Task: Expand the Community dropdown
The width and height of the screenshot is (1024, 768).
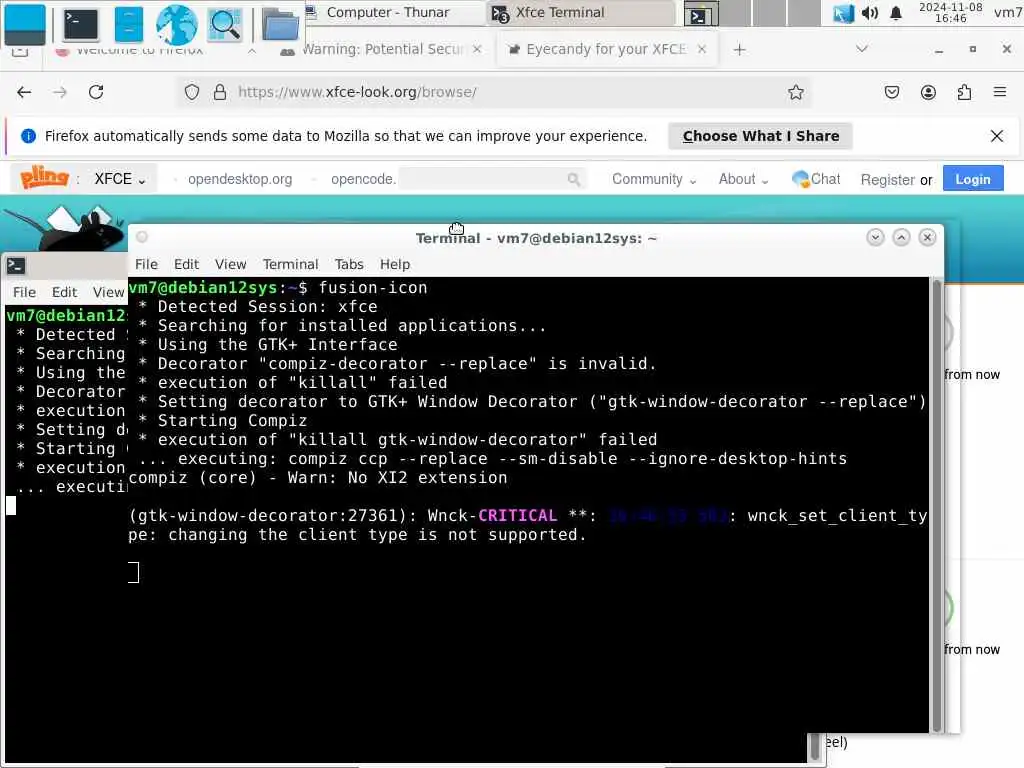Action: pos(654,179)
